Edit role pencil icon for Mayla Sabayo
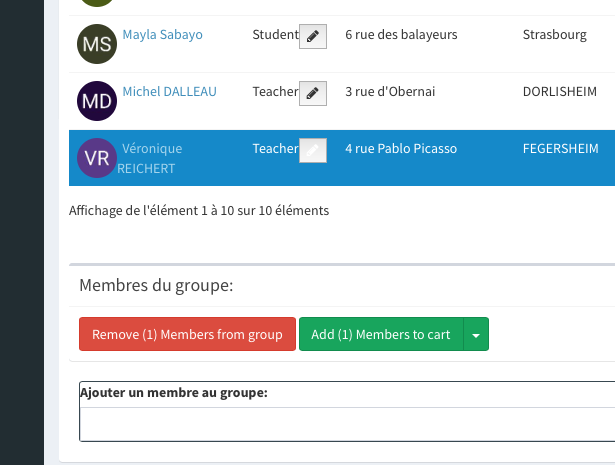The width and height of the screenshot is (615, 465). tap(313, 36)
